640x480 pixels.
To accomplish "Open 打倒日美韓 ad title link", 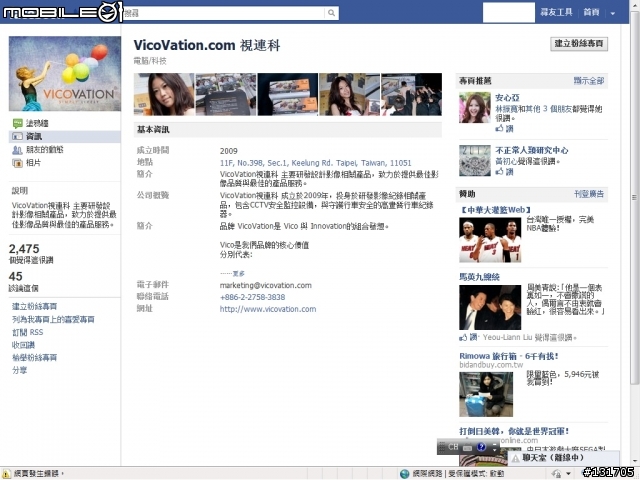I will point(514,431).
